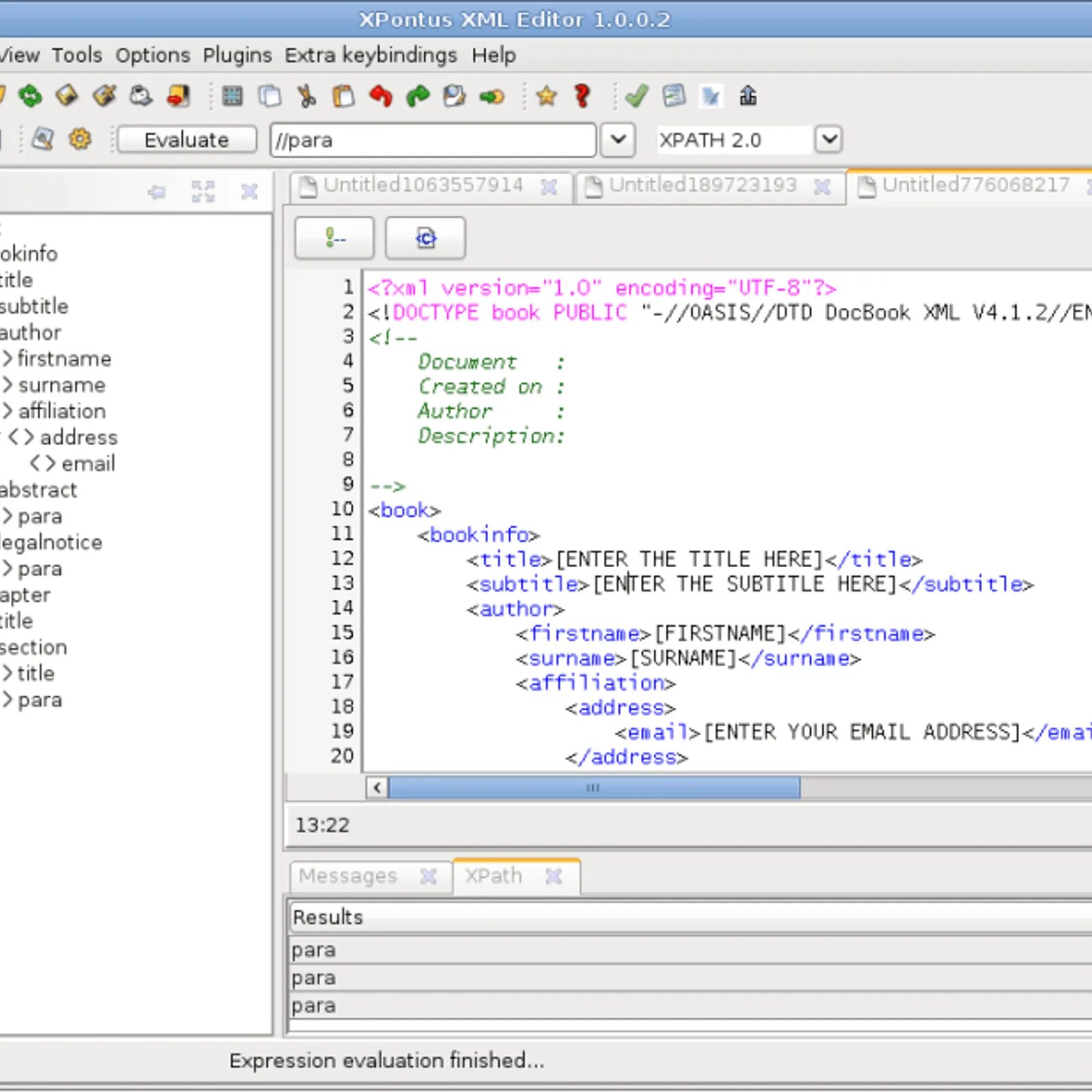This screenshot has width=1092, height=1092.
Task: Click the Evaluate button
Action: click(186, 139)
